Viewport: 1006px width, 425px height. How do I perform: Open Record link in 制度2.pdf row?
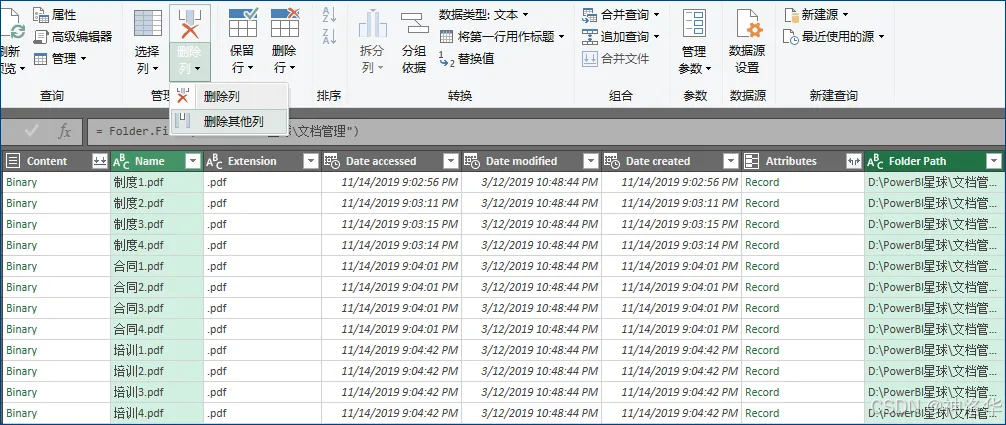pos(762,204)
